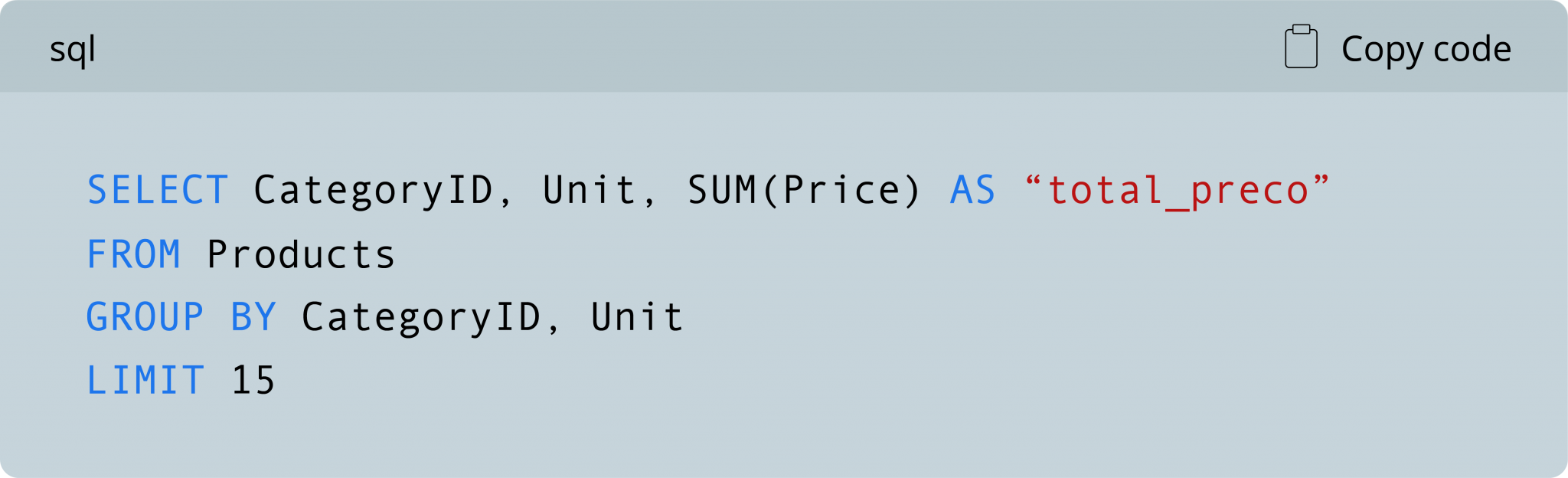
Task: Select the sql language label in the header
Action: point(71,49)
